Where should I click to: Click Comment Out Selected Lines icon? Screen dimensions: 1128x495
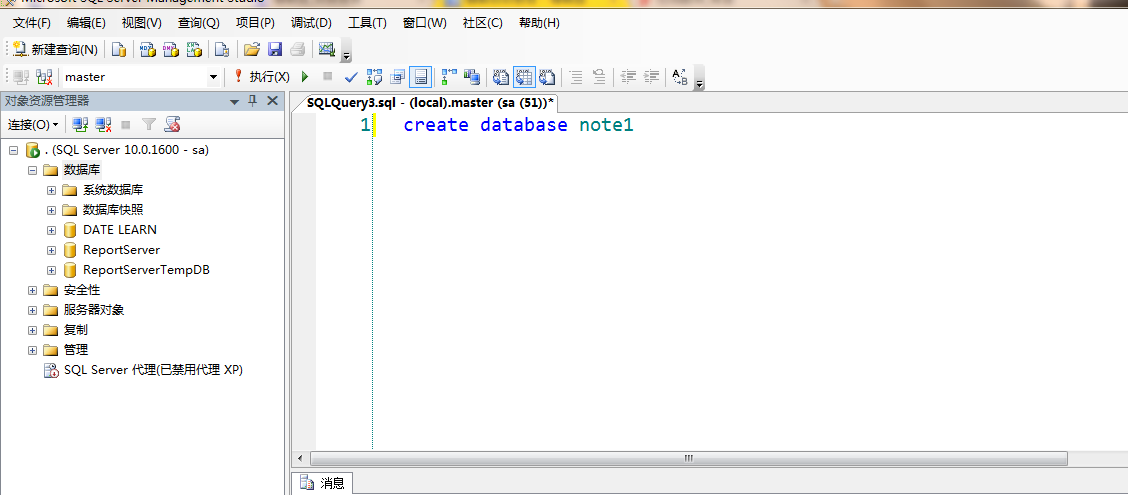click(x=576, y=76)
